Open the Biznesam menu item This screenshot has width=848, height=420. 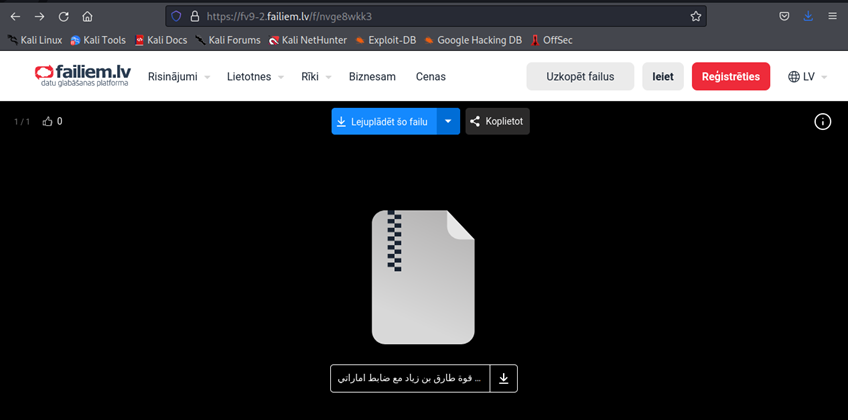pyautogui.click(x=372, y=77)
